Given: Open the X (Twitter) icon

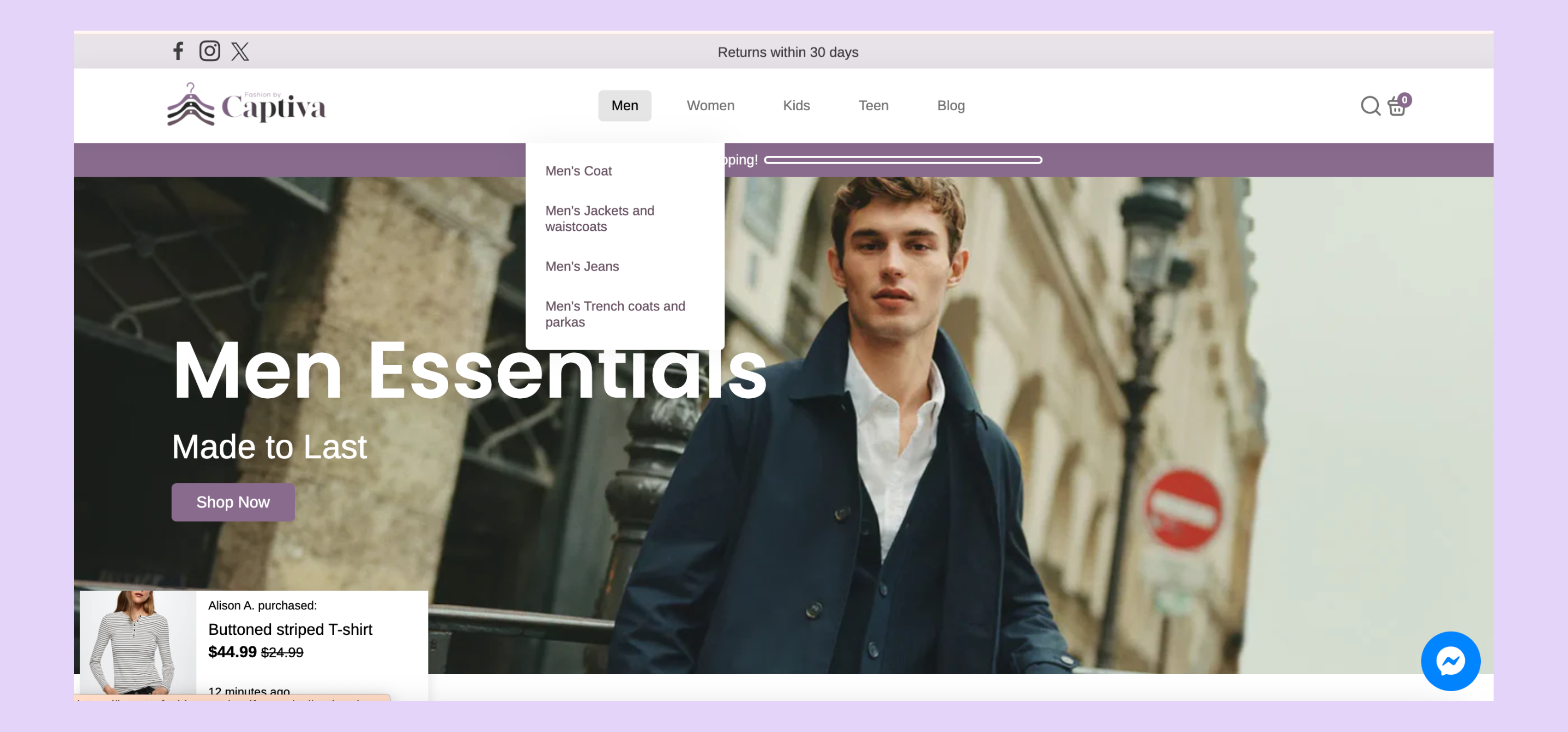Looking at the screenshot, I should tap(240, 51).
